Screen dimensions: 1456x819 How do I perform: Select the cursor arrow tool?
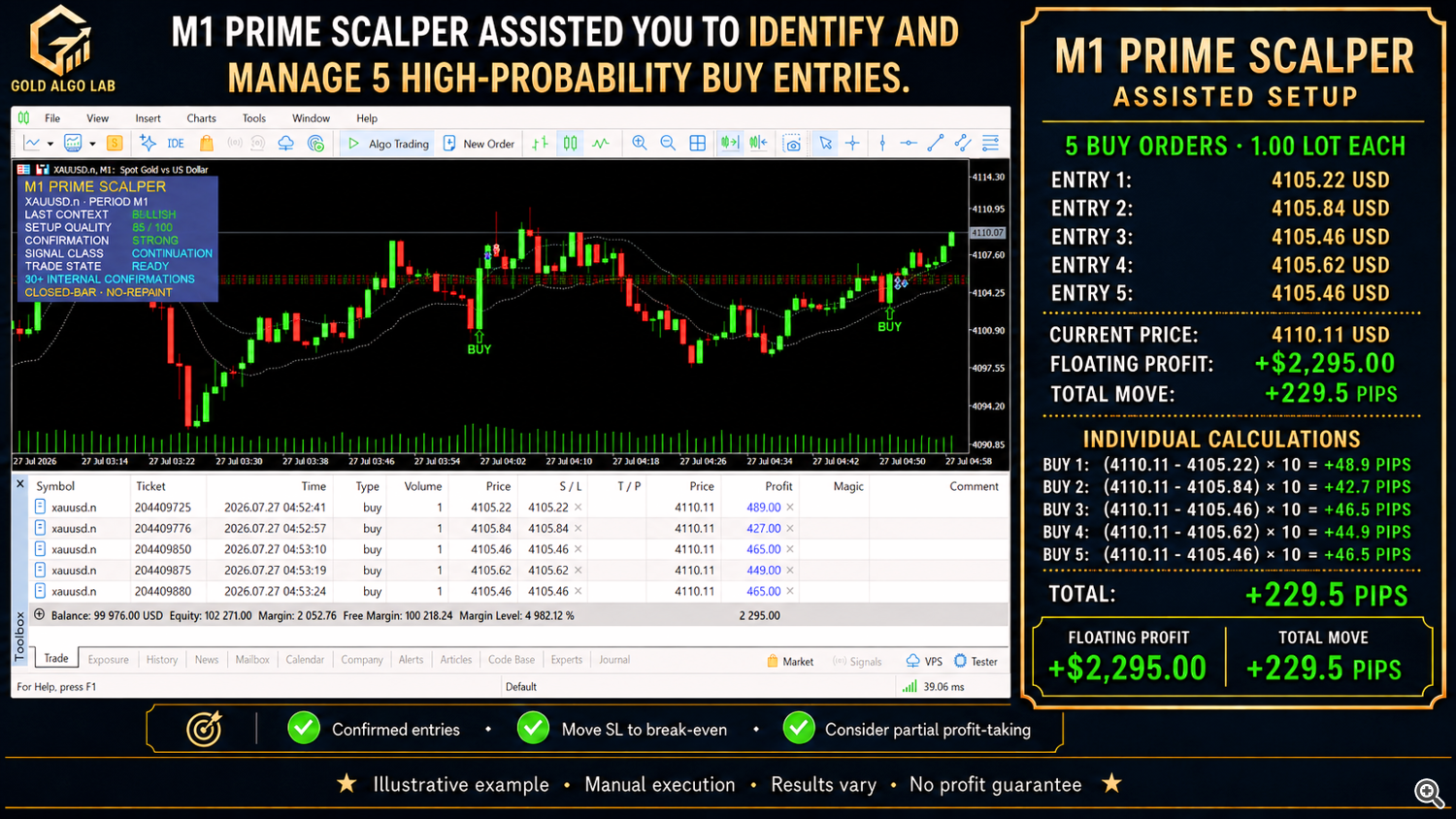825,144
